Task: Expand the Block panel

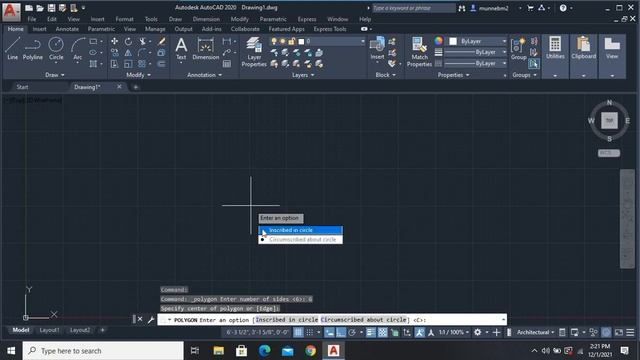Action: click(385, 75)
